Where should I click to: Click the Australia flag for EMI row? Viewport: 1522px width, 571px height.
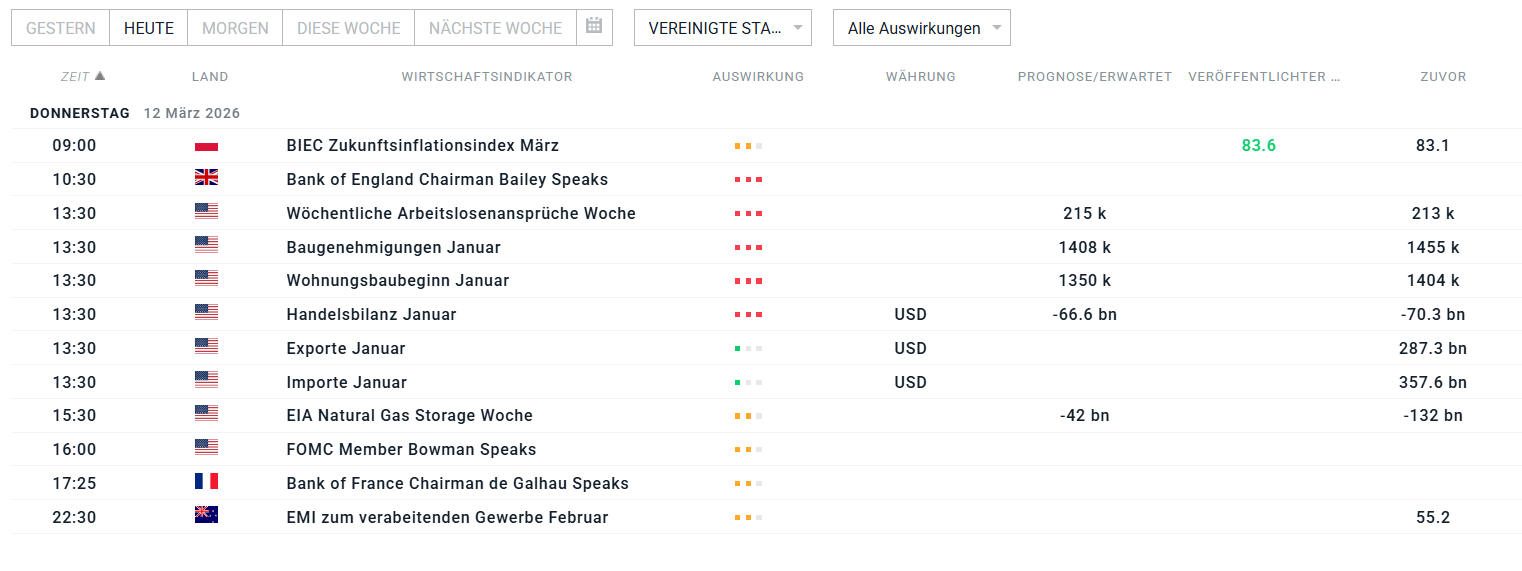[206, 516]
